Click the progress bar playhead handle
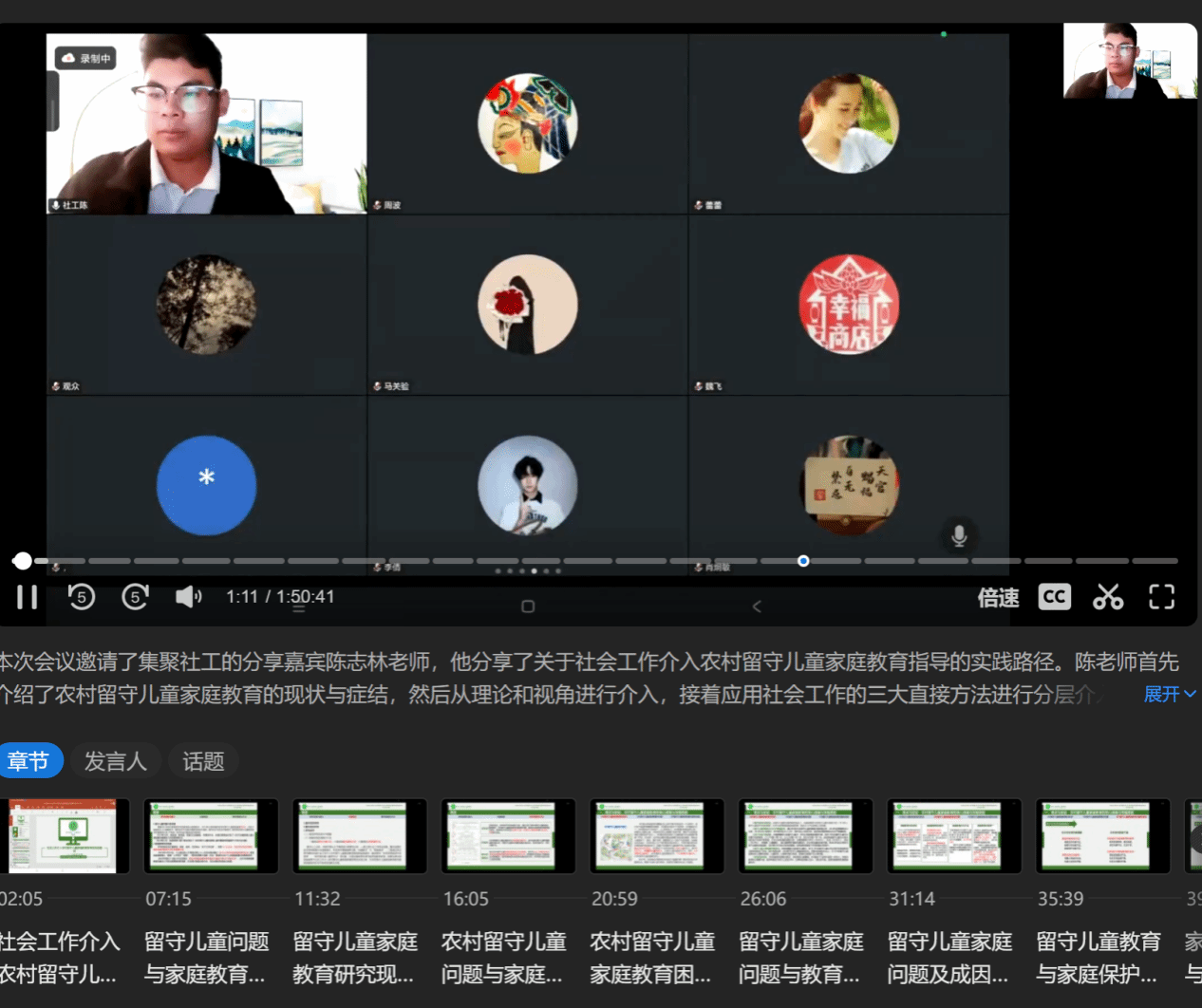 [x=22, y=561]
